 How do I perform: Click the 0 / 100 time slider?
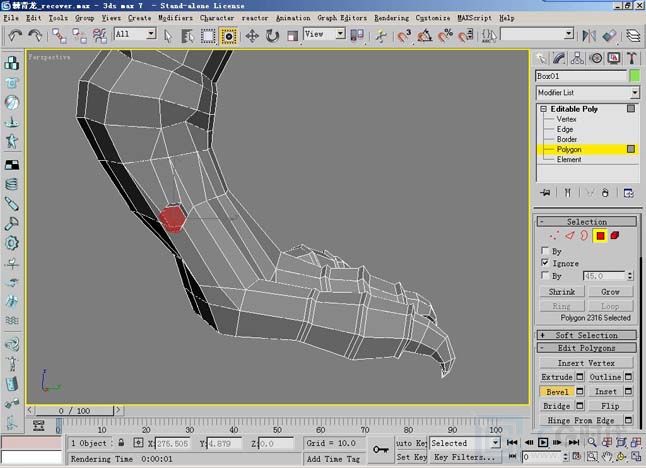pyautogui.click(x=74, y=410)
